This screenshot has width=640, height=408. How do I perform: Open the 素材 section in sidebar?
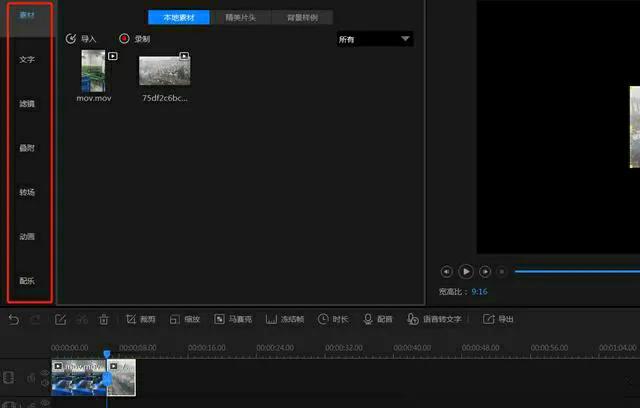[x=27, y=16]
